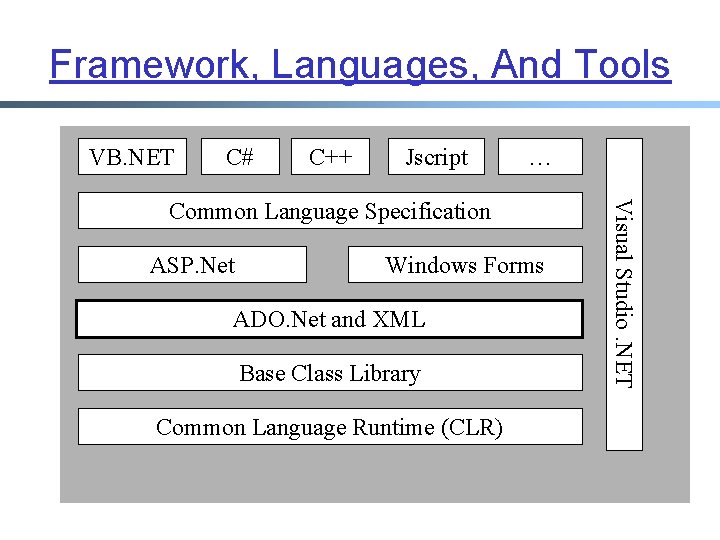
Task: Click the 'Framework, Languages, And Tools' title
Action: (360, 66)
